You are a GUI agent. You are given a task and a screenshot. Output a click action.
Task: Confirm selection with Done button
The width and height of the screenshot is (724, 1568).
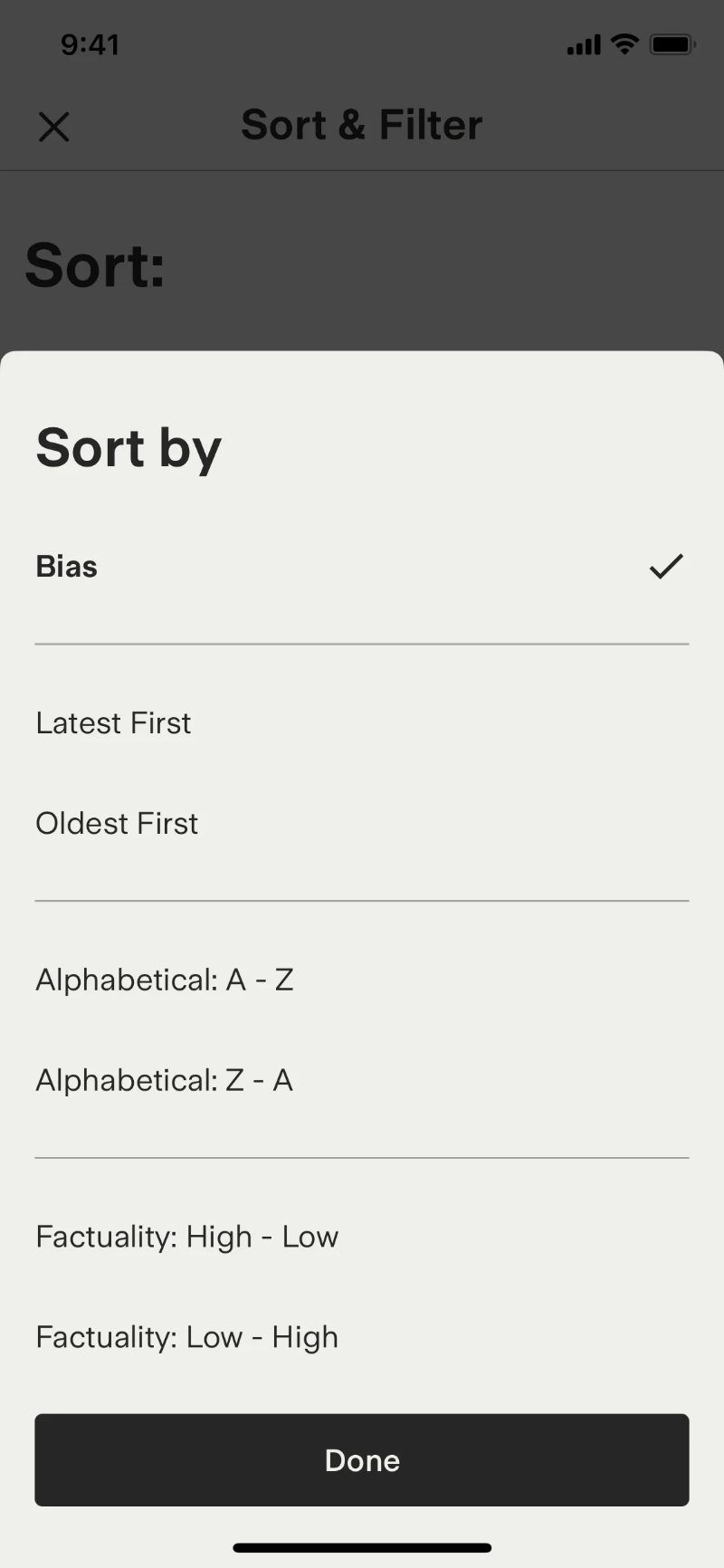pyautogui.click(x=362, y=1459)
